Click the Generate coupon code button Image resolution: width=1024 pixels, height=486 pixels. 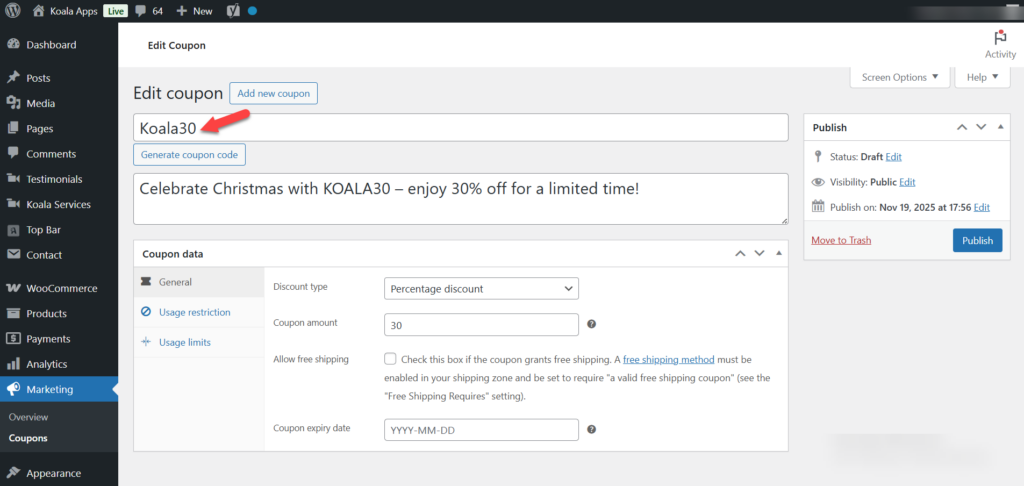[189, 155]
